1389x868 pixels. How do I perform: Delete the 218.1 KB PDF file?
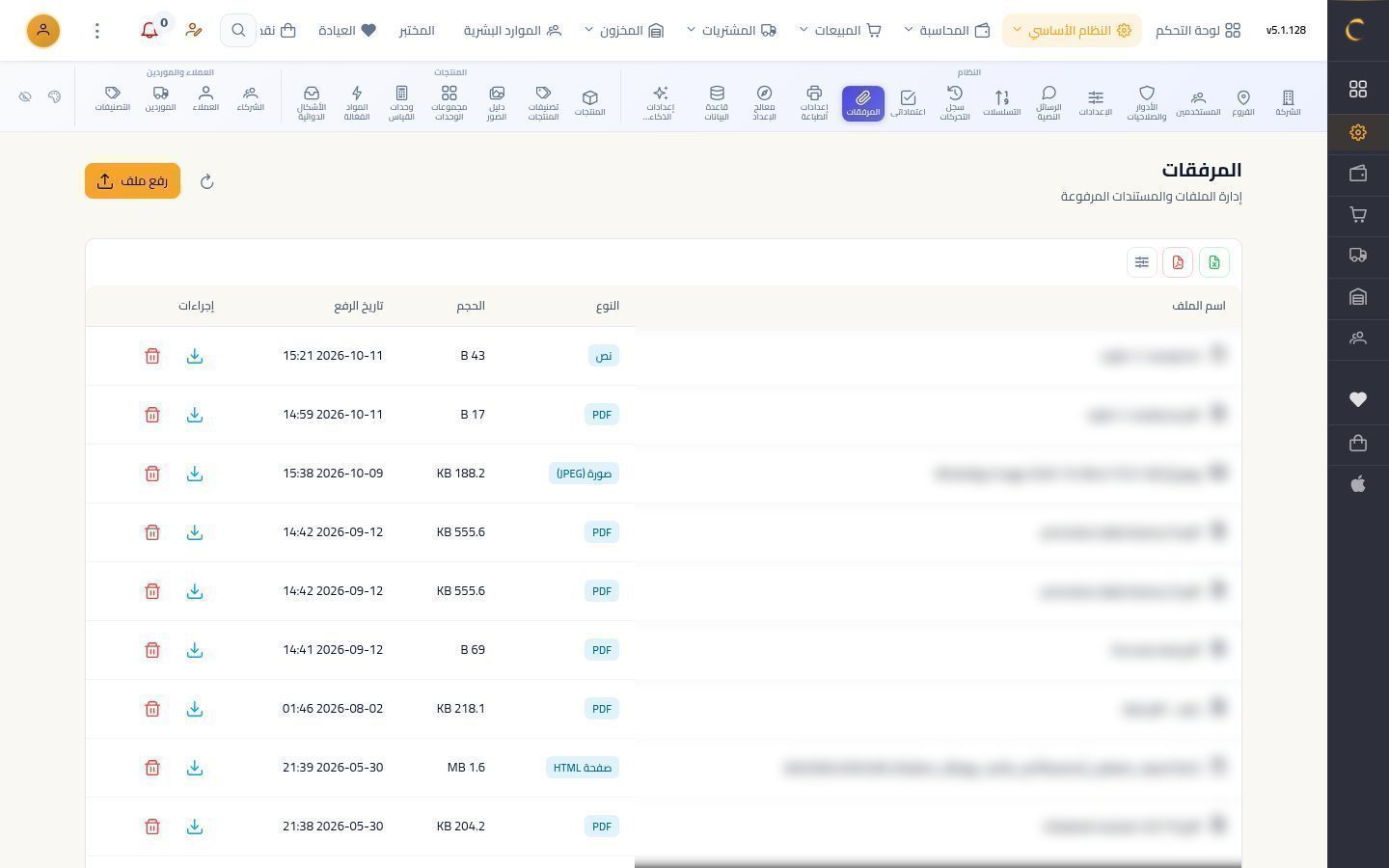pos(152,709)
